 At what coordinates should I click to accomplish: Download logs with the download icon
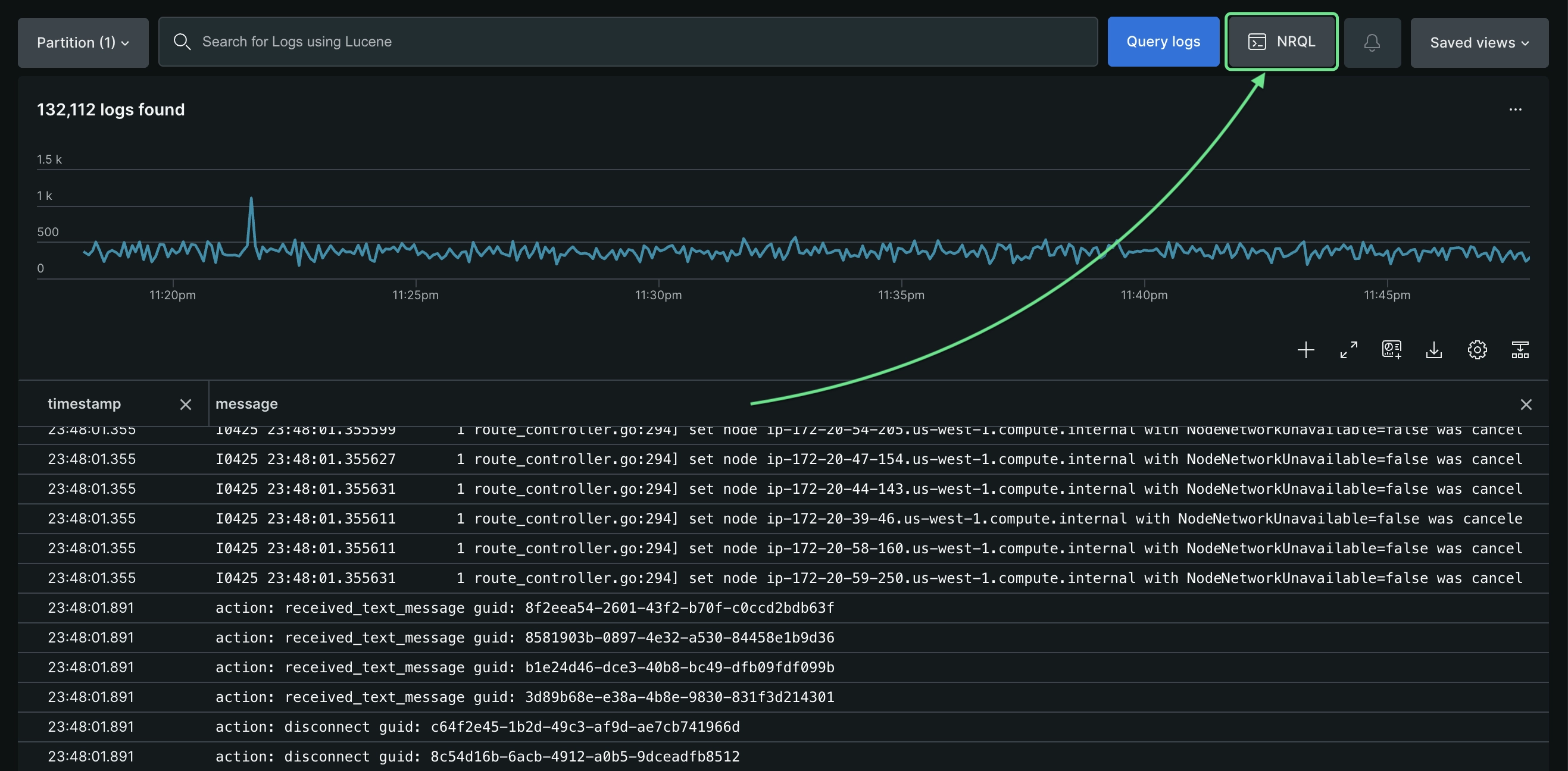point(1433,350)
